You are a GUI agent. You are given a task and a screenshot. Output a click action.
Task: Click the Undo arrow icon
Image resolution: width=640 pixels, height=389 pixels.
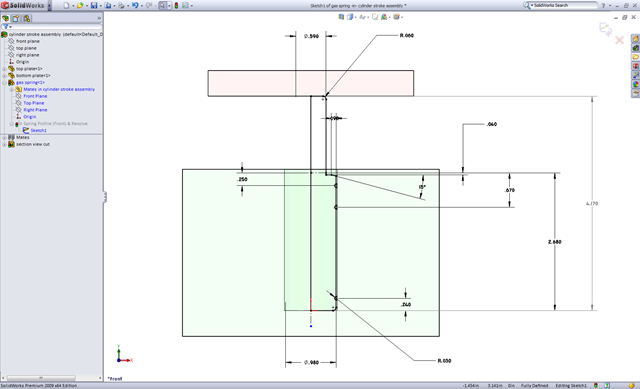click(135, 5)
